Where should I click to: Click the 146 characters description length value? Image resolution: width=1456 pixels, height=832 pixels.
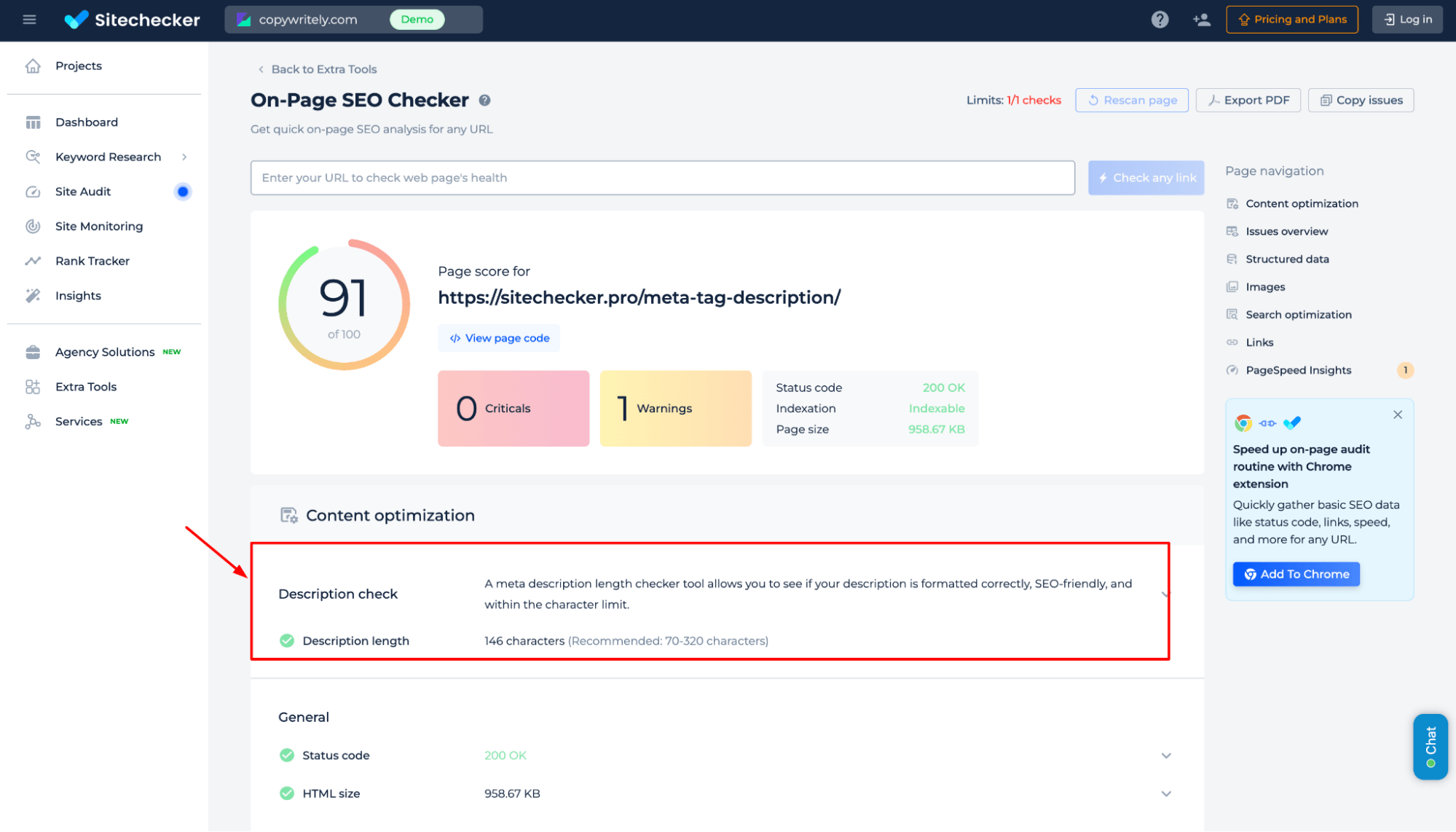524,641
